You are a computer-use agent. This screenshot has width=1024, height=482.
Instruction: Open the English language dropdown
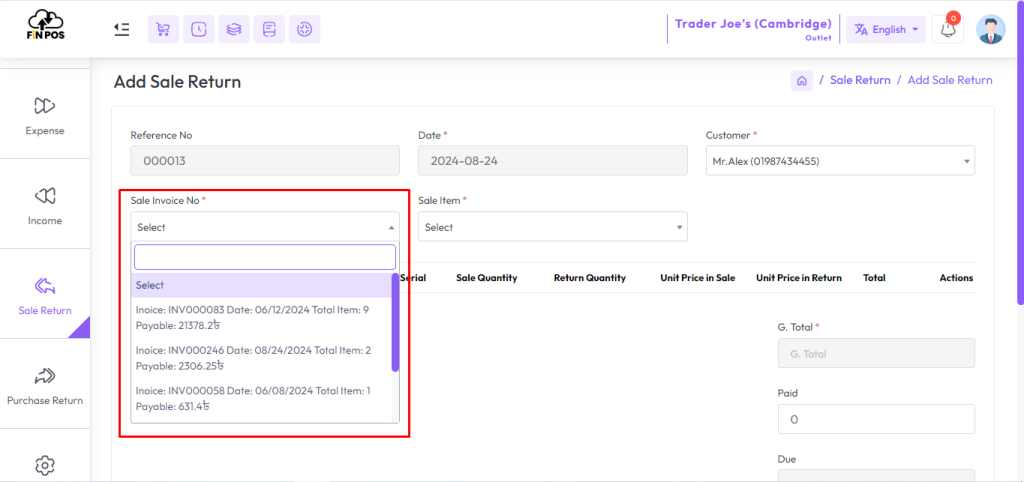[886, 29]
